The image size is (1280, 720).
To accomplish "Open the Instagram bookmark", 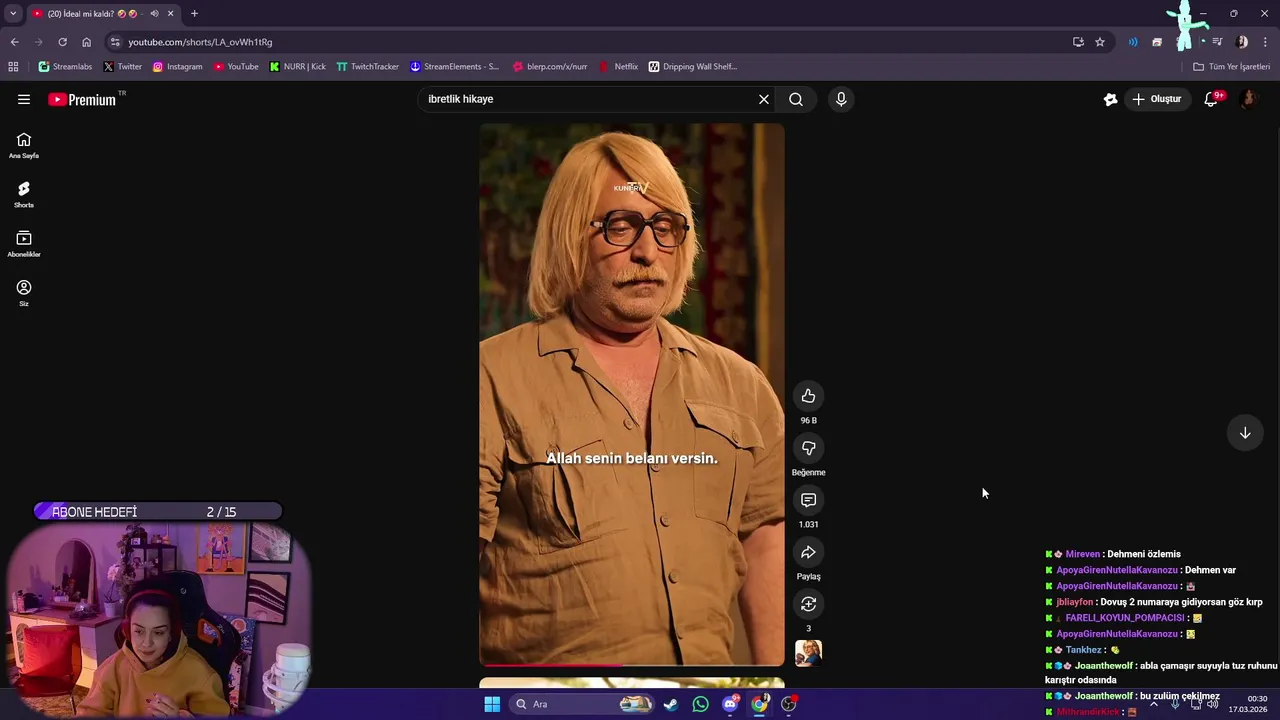I will (x=177, y=67).
